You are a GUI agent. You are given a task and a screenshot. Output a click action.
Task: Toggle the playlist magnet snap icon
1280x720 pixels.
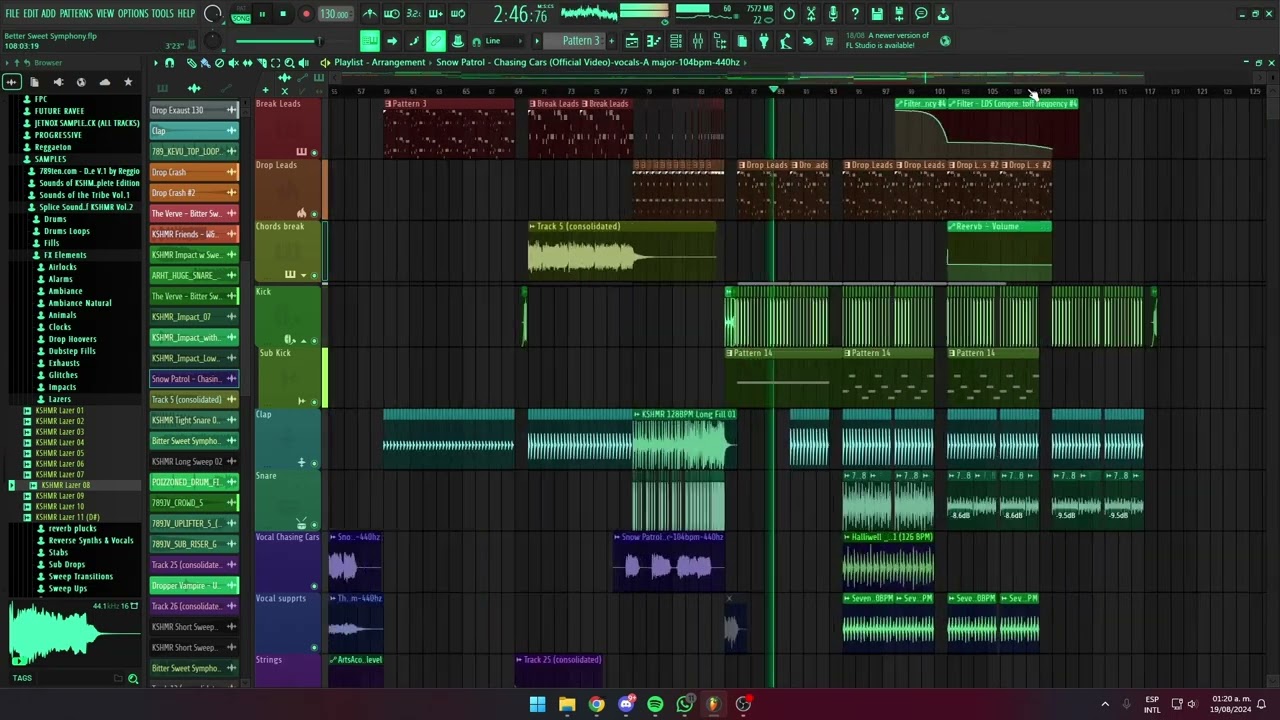click(169, 63)
